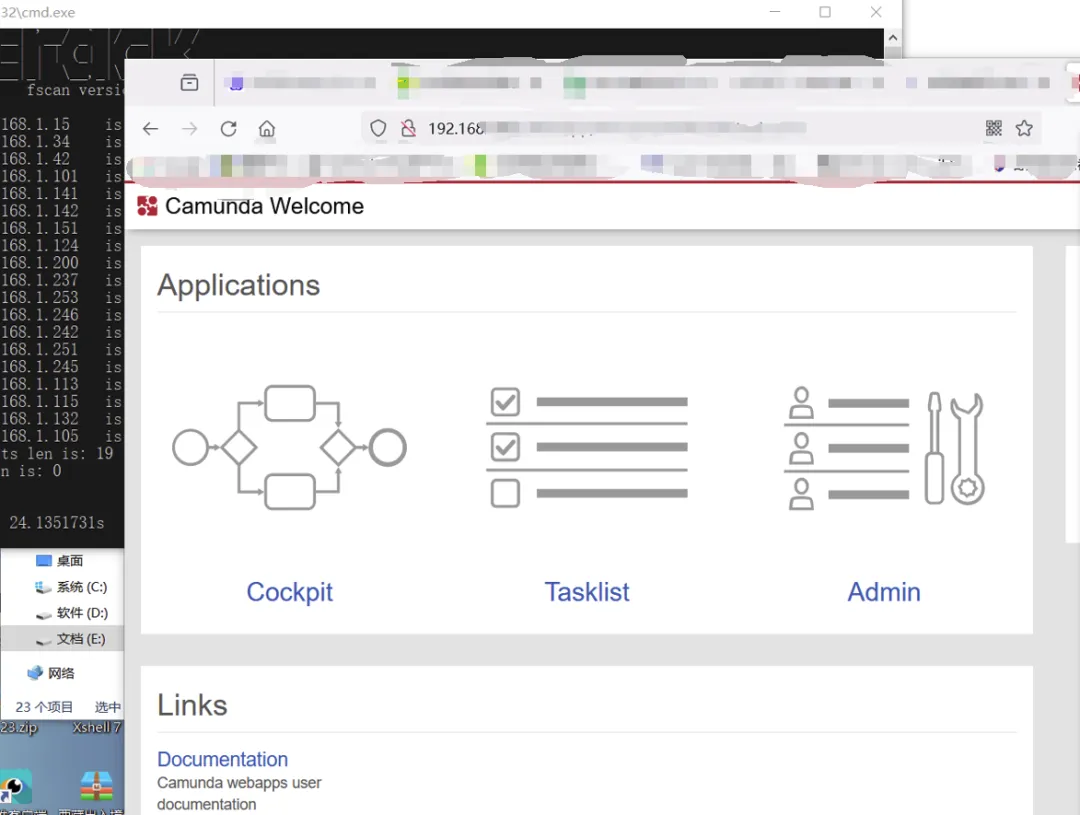The height and width of the screenshot is (815, 1080).
Task: Select the first browser tab
Action: (300, 83)
